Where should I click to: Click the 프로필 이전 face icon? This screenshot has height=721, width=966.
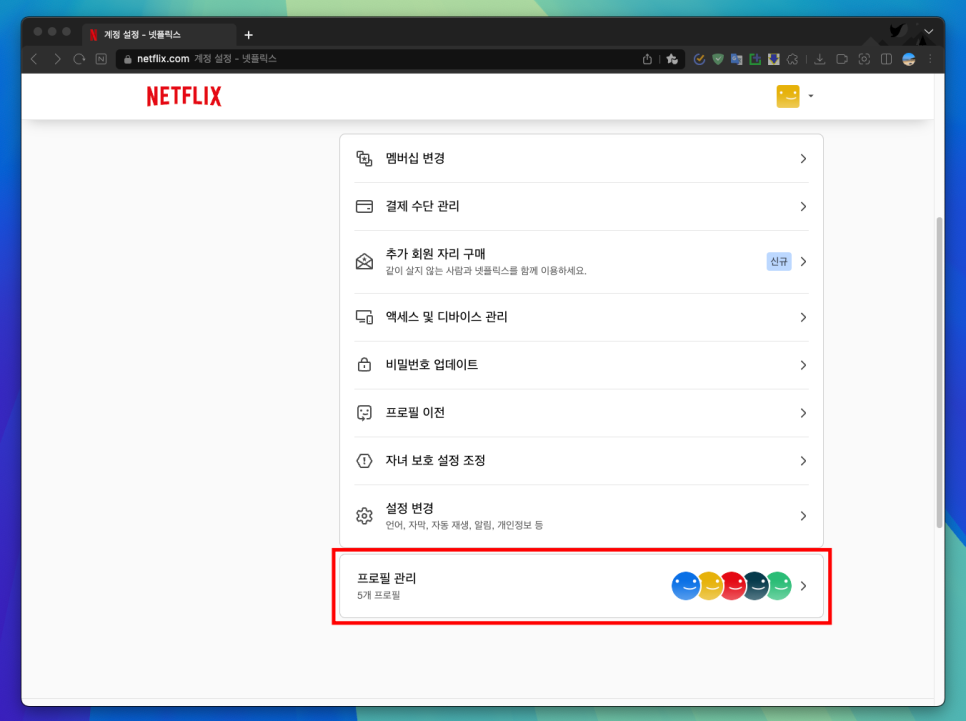pos(364,413)
